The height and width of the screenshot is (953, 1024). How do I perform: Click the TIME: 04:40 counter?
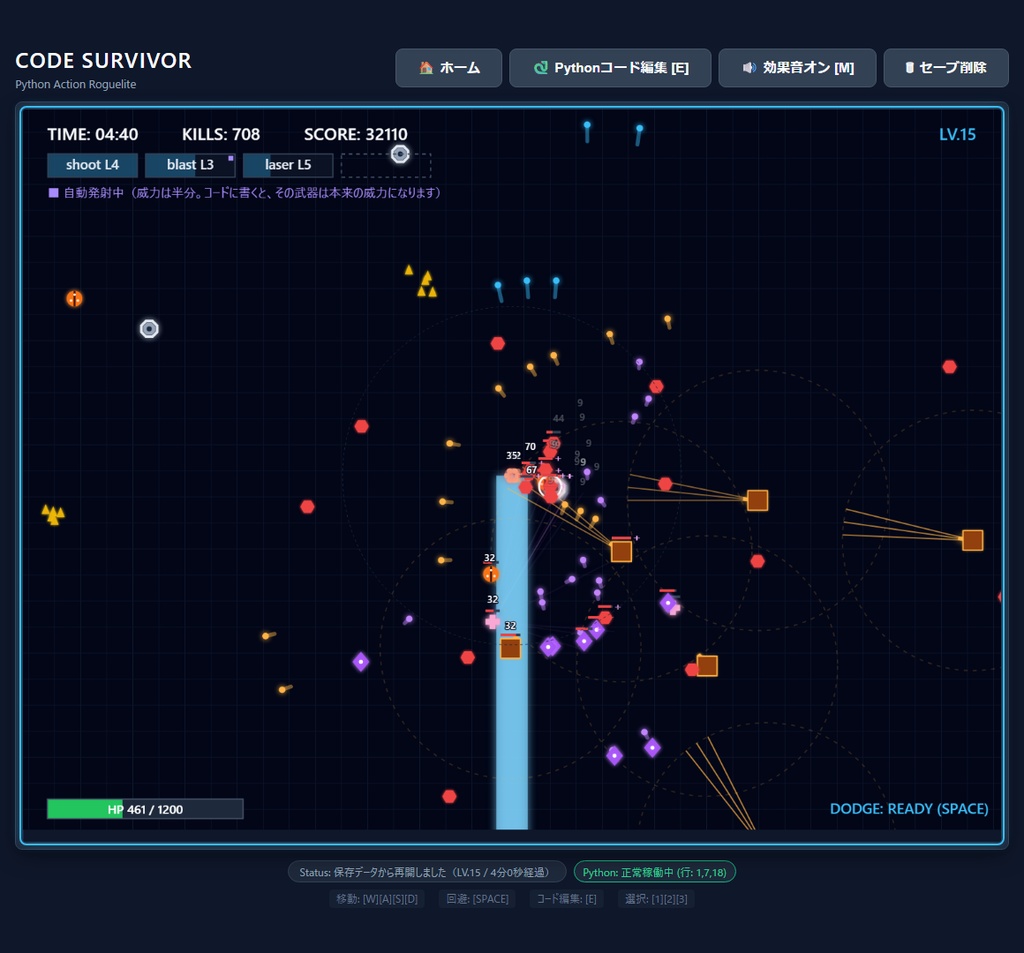[93, 135]
